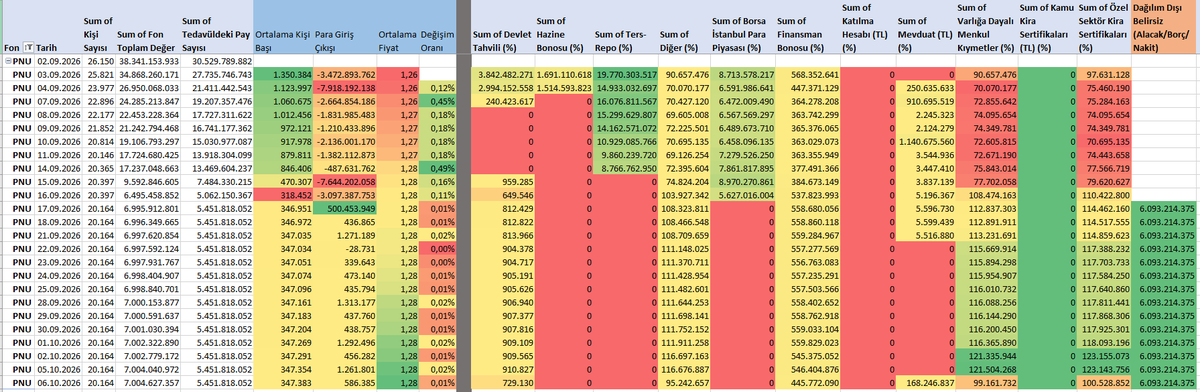Select the Para Giriş Çıkışı value -7.644.202.058
Image resolution: width=1200 pixels, height=392 pixels.
344,183
